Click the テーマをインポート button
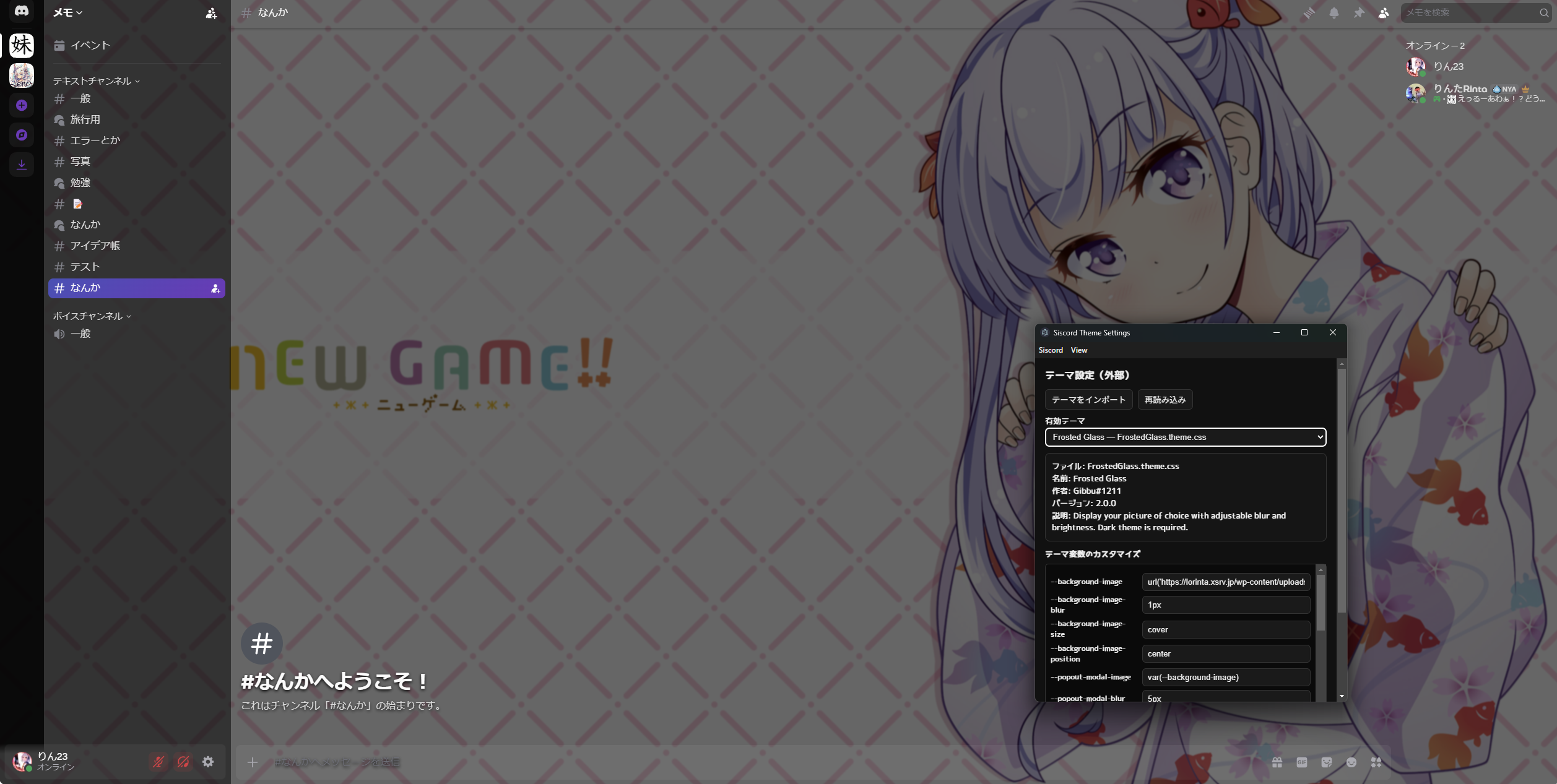Screen dimensions: 1557x784 coord(1088,400)
